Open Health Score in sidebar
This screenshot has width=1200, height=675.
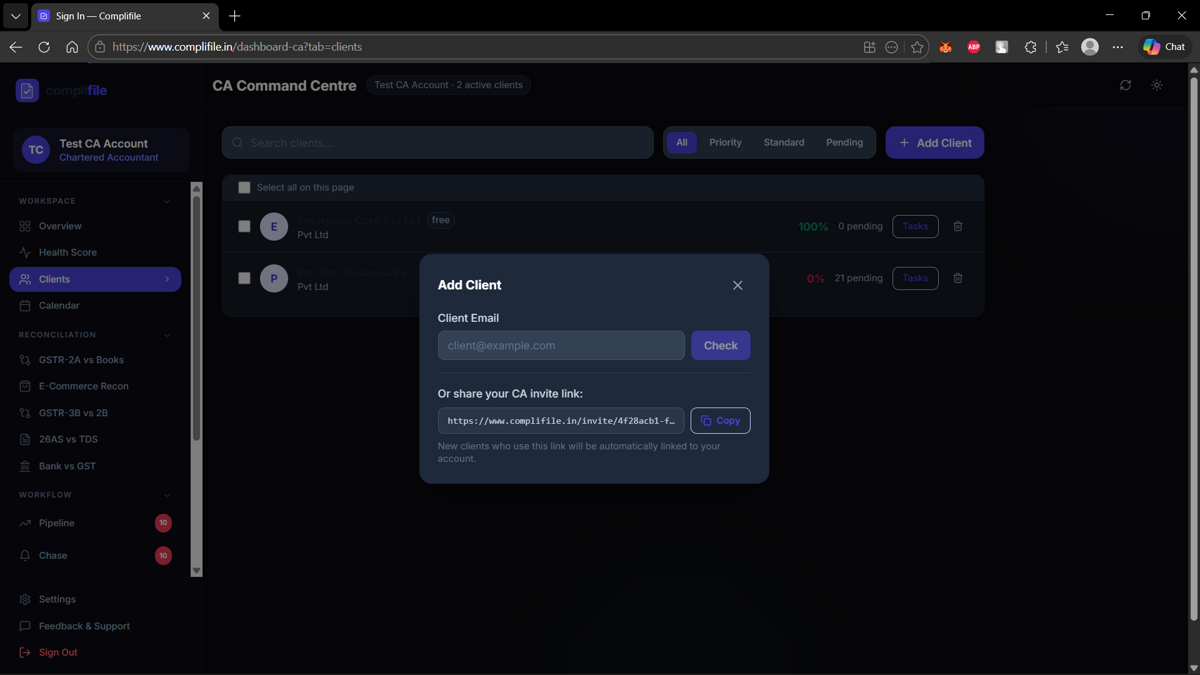pos(95,252)
